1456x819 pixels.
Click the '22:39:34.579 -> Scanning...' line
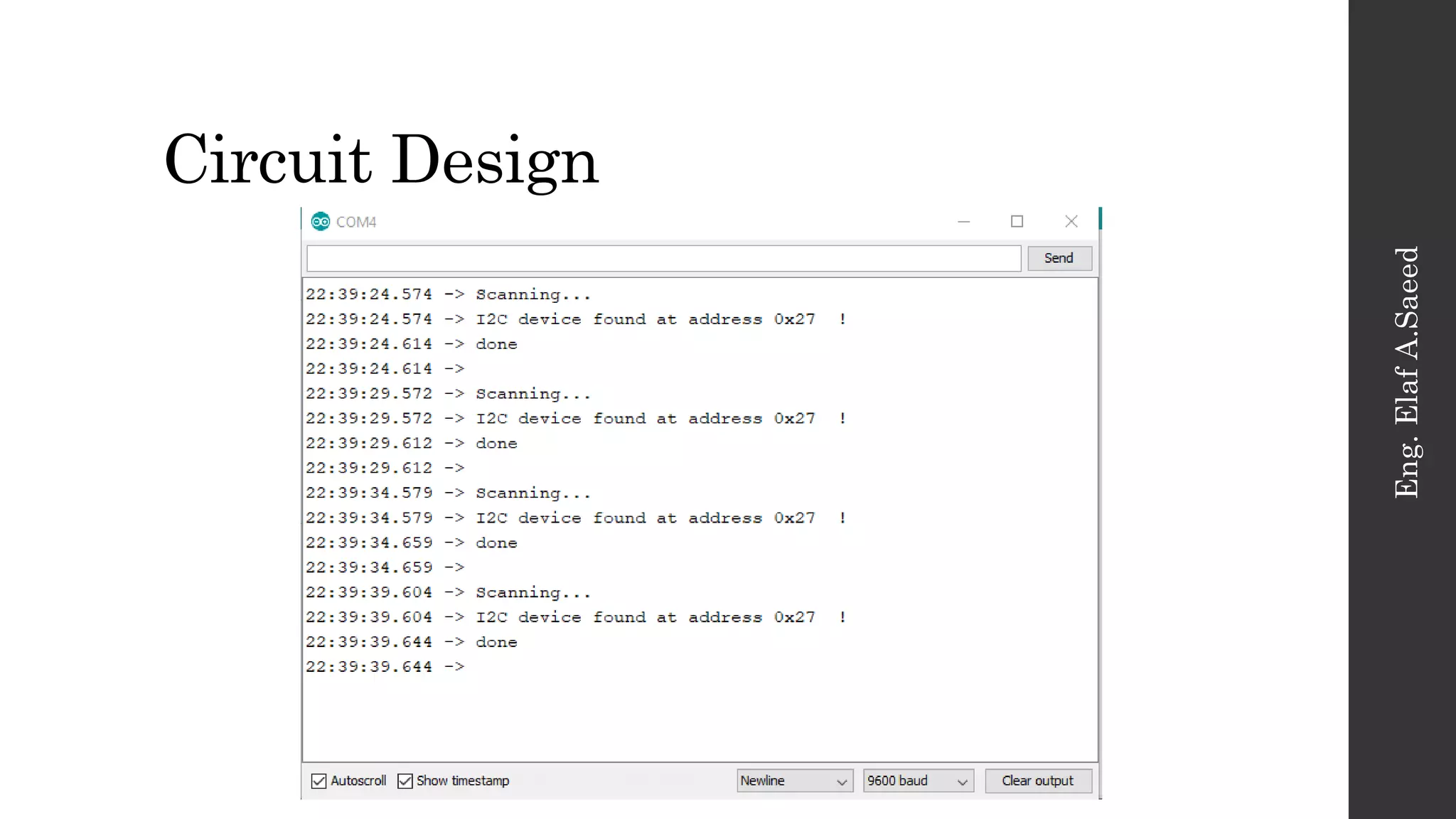pyautogui.click(x=448, y=493)
